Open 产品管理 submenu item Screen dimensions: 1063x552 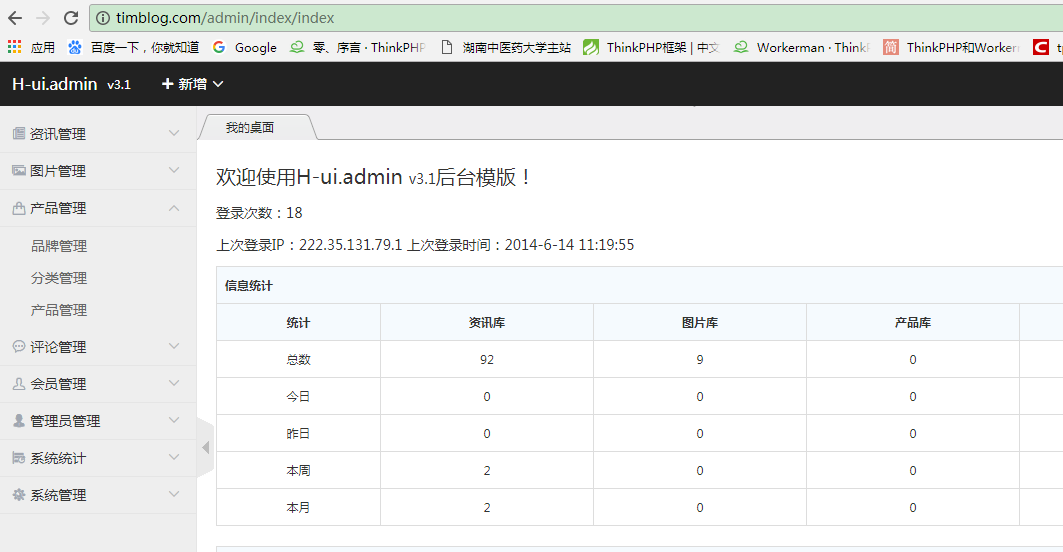[x=59, y=310]
